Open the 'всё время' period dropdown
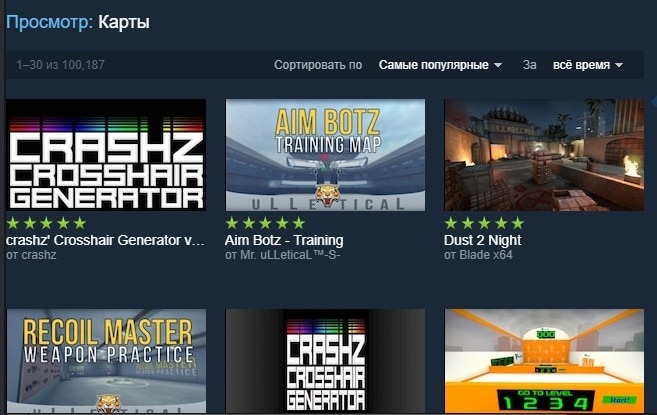Screen dimensions: 657x415 587,65
